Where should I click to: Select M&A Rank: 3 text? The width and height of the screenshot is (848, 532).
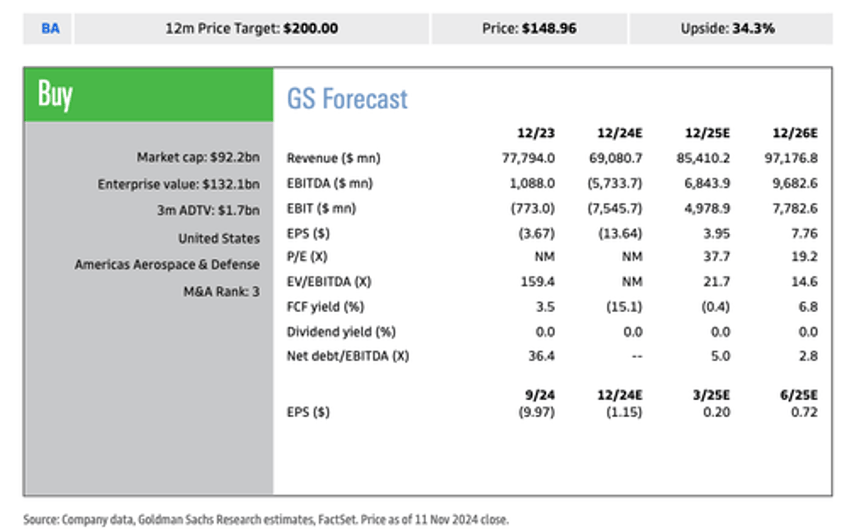coord(221,291)
